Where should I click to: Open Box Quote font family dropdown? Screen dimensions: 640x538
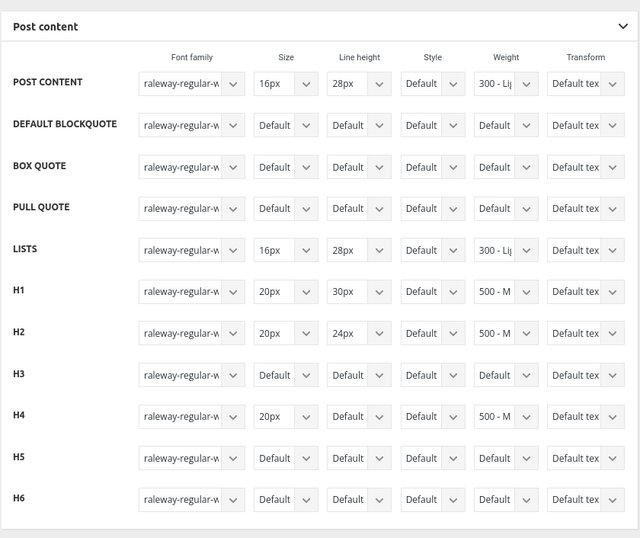(192, 167)
